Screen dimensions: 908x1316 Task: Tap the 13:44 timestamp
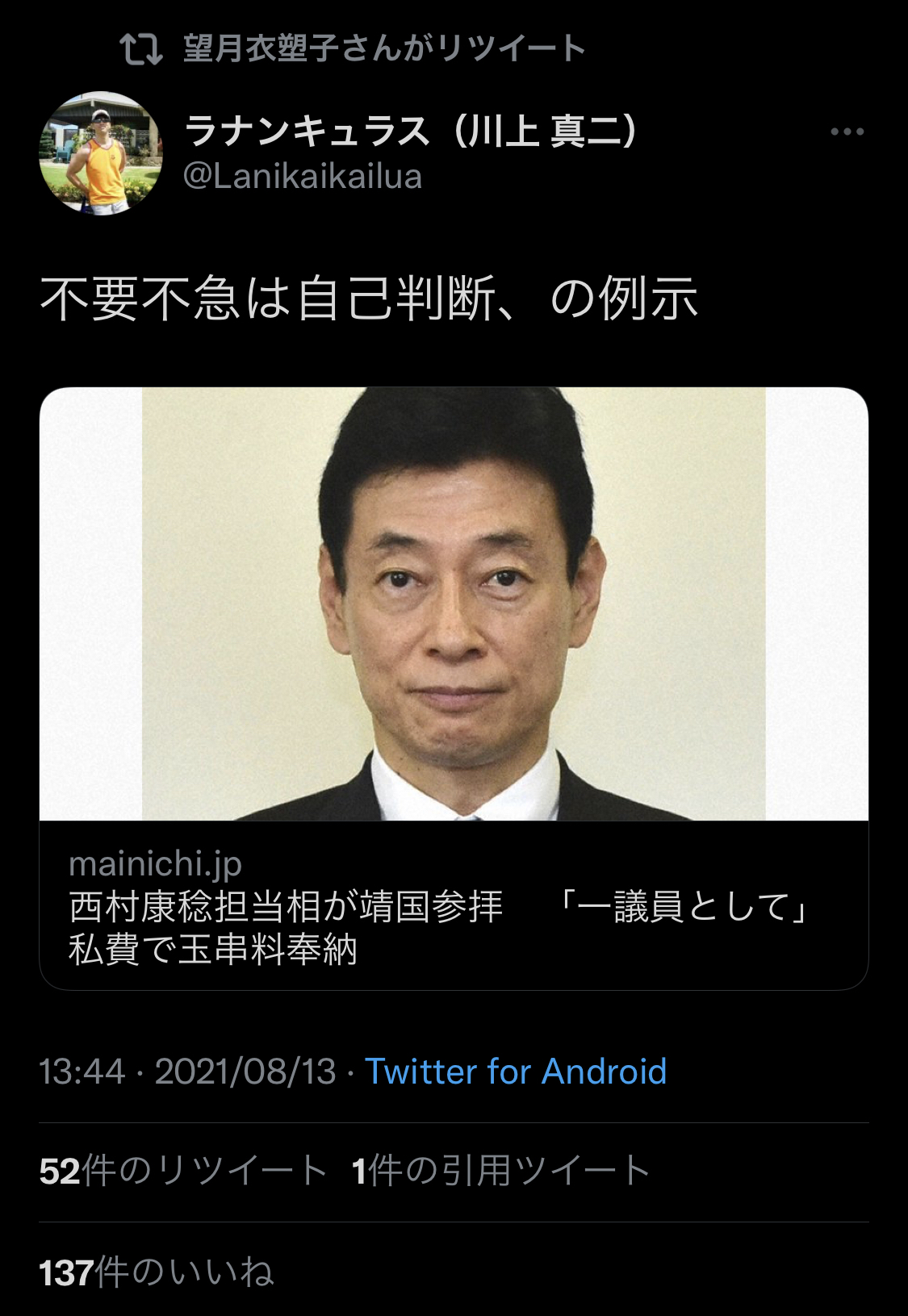(x=82, y=1072)
